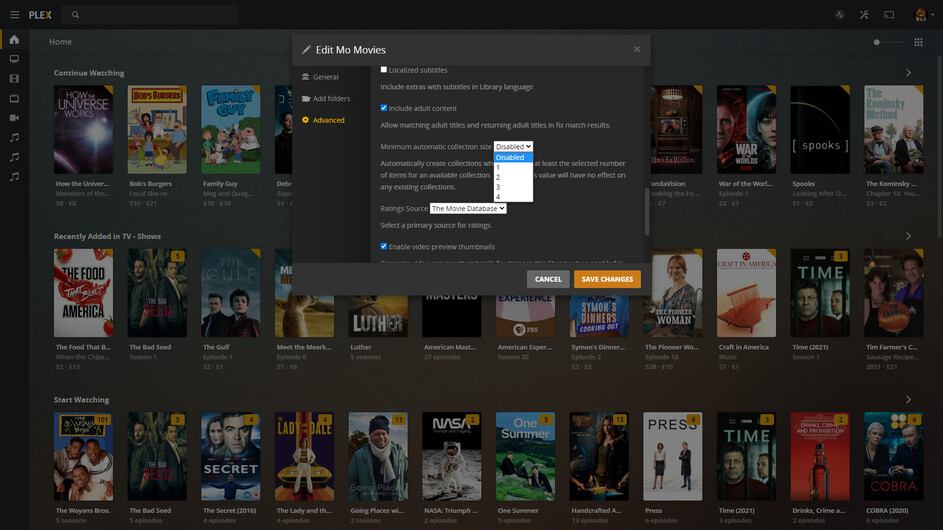The height and width of the screenshot is (530, 943).
Task: Advance Recently Added in TV - Shows chevron
Action: [x=908, y=236]
